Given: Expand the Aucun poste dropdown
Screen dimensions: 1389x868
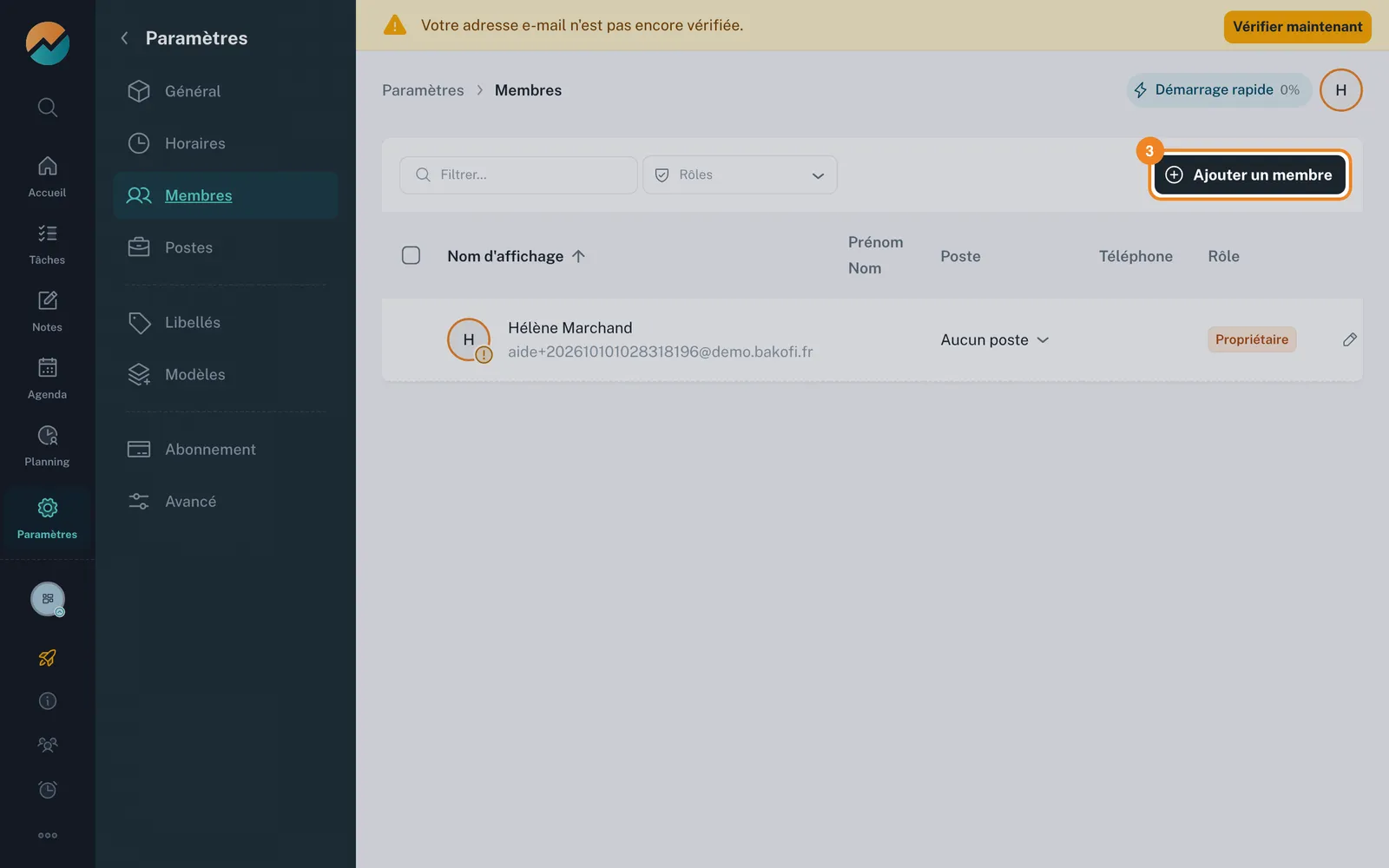Looking at the screenshot, I should (x=995, y=340).
